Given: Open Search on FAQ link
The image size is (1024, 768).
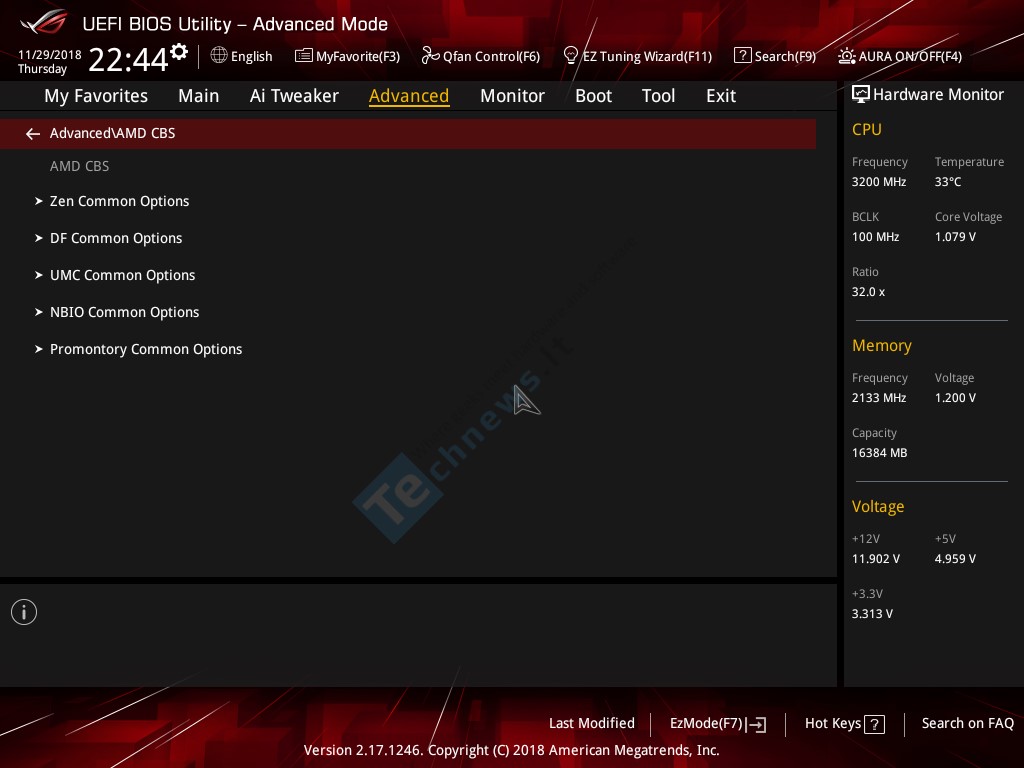Looking at the screenshot, I should (967, 723).
